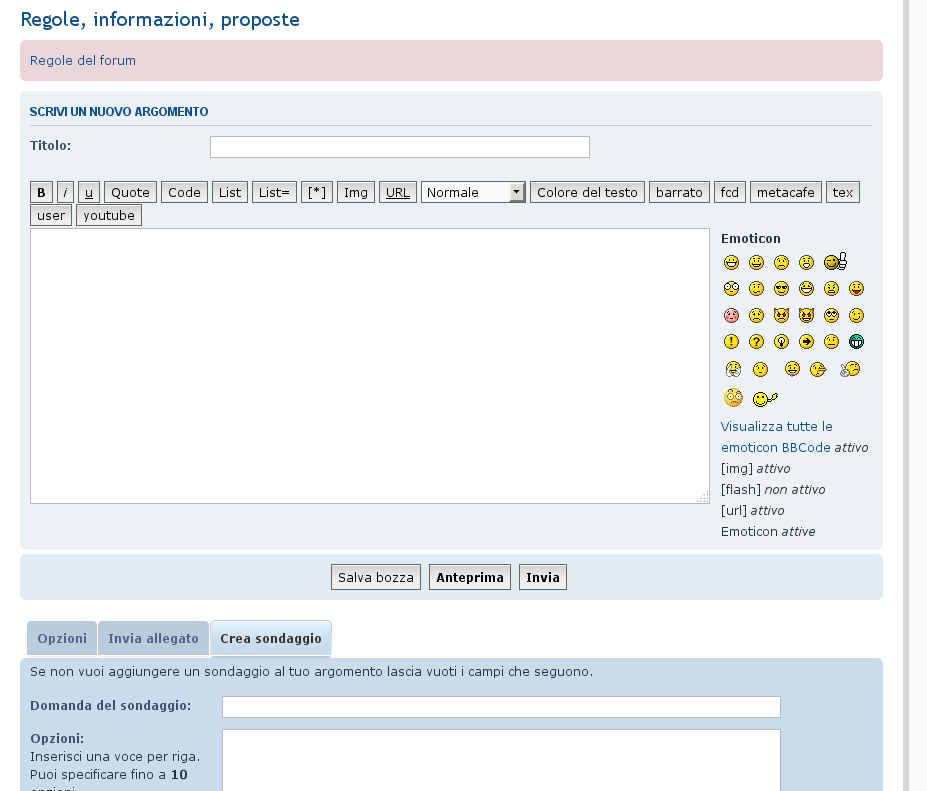
Task: Toggle bold B formatting button
Action: [41, 192]
